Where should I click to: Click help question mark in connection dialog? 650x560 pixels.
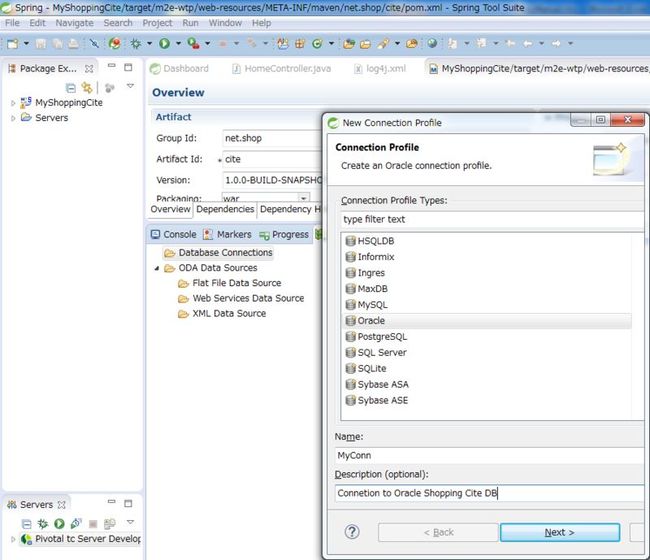[352, 531]
